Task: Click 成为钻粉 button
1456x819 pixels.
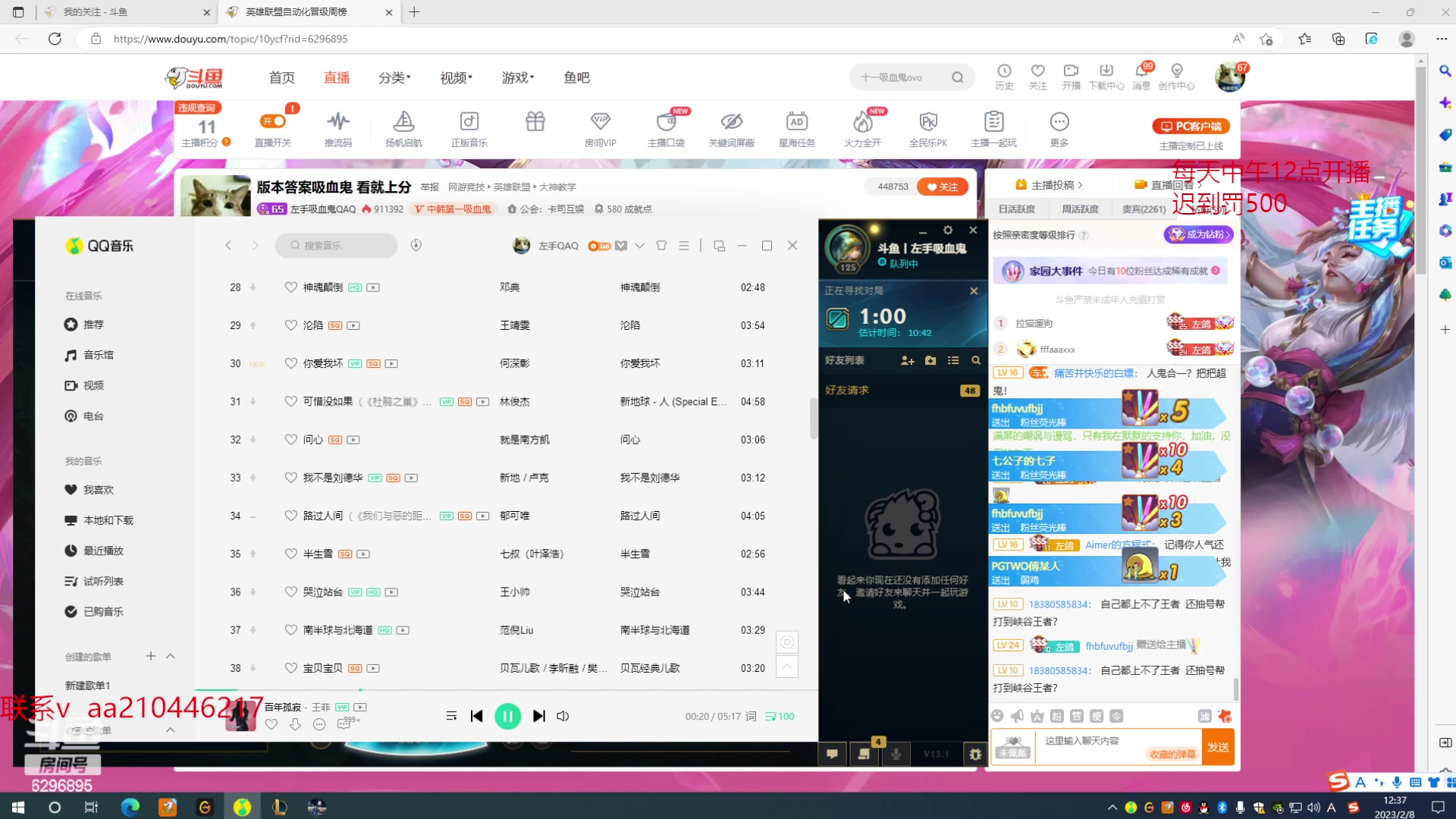Action: [x=1199, y=234]
